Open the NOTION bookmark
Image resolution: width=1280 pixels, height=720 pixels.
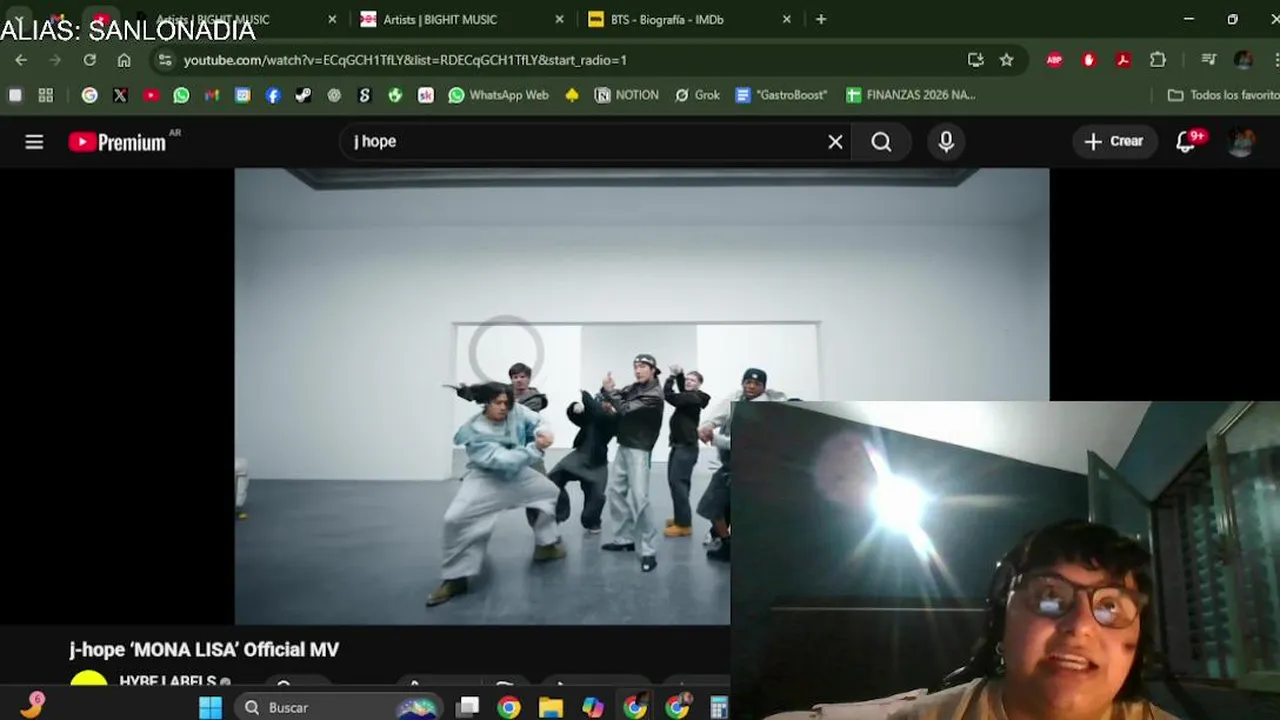(627, 95)
